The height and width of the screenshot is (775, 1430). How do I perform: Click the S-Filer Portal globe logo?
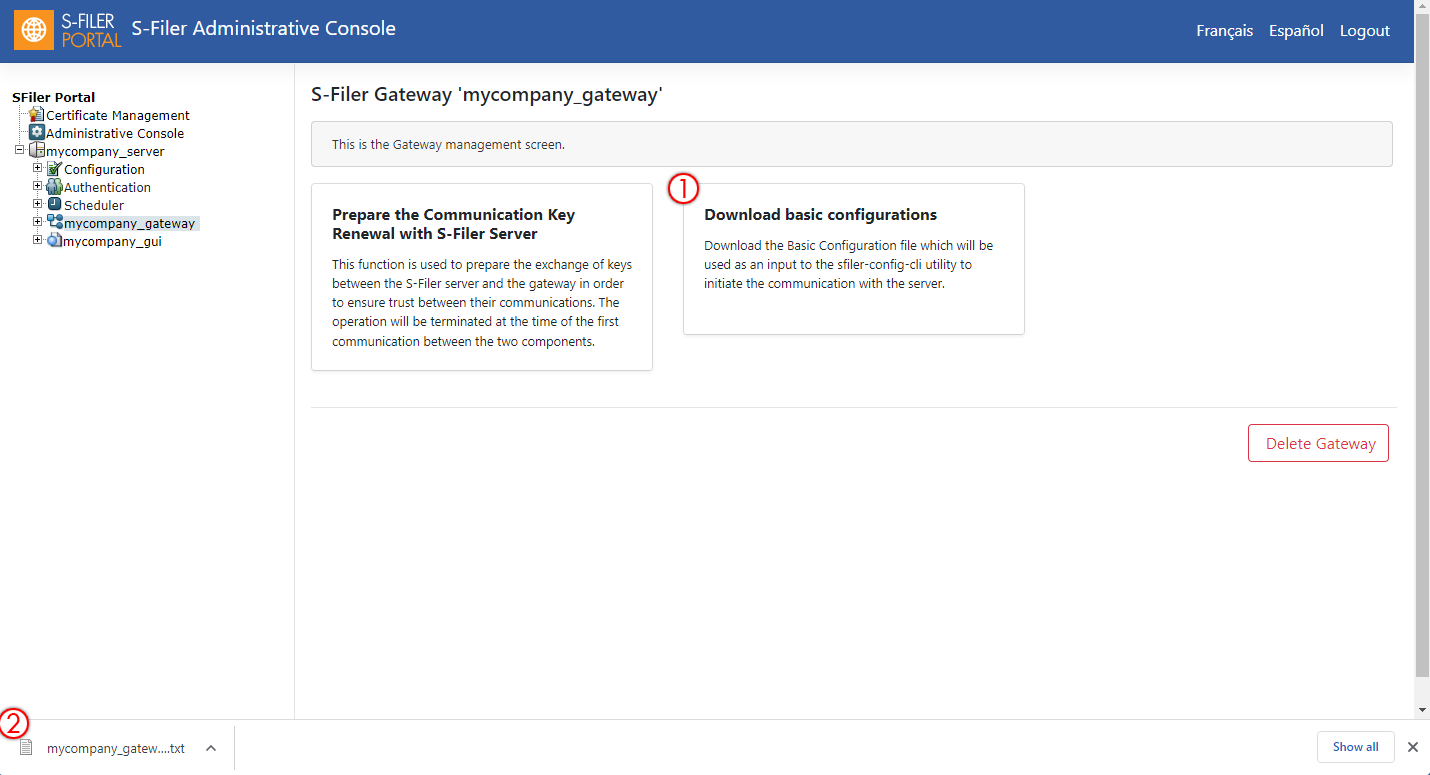pos(34,30)
